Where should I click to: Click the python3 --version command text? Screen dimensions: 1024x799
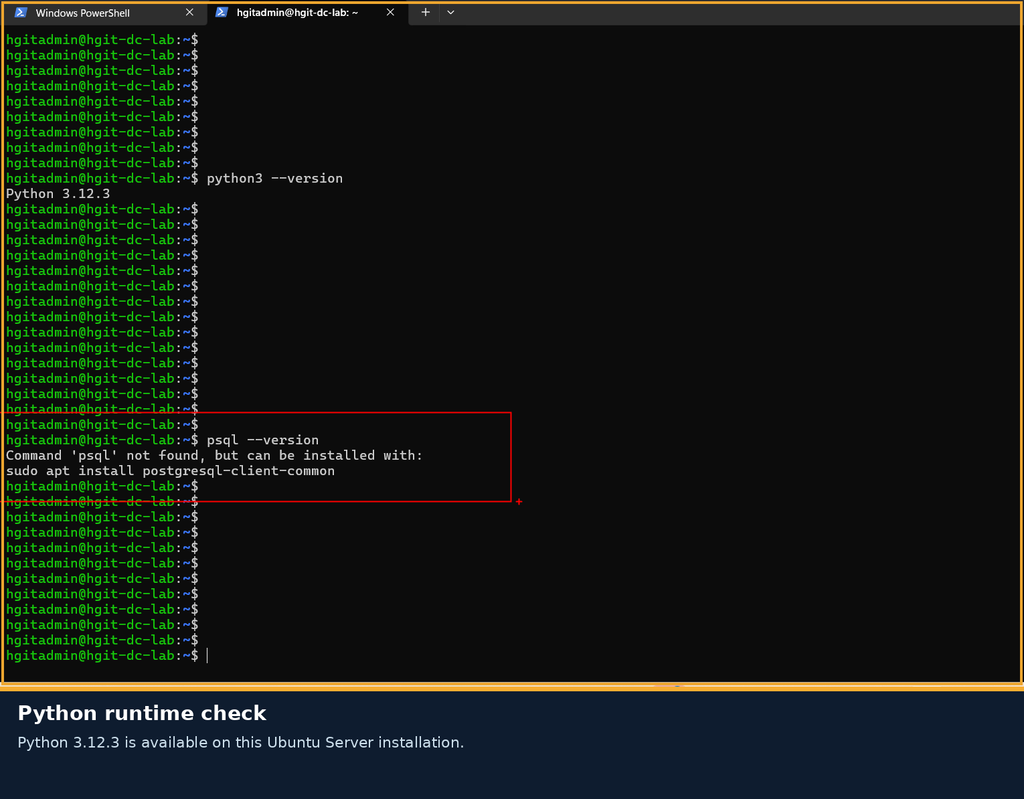pyautogui.click(x=274, y=178)
